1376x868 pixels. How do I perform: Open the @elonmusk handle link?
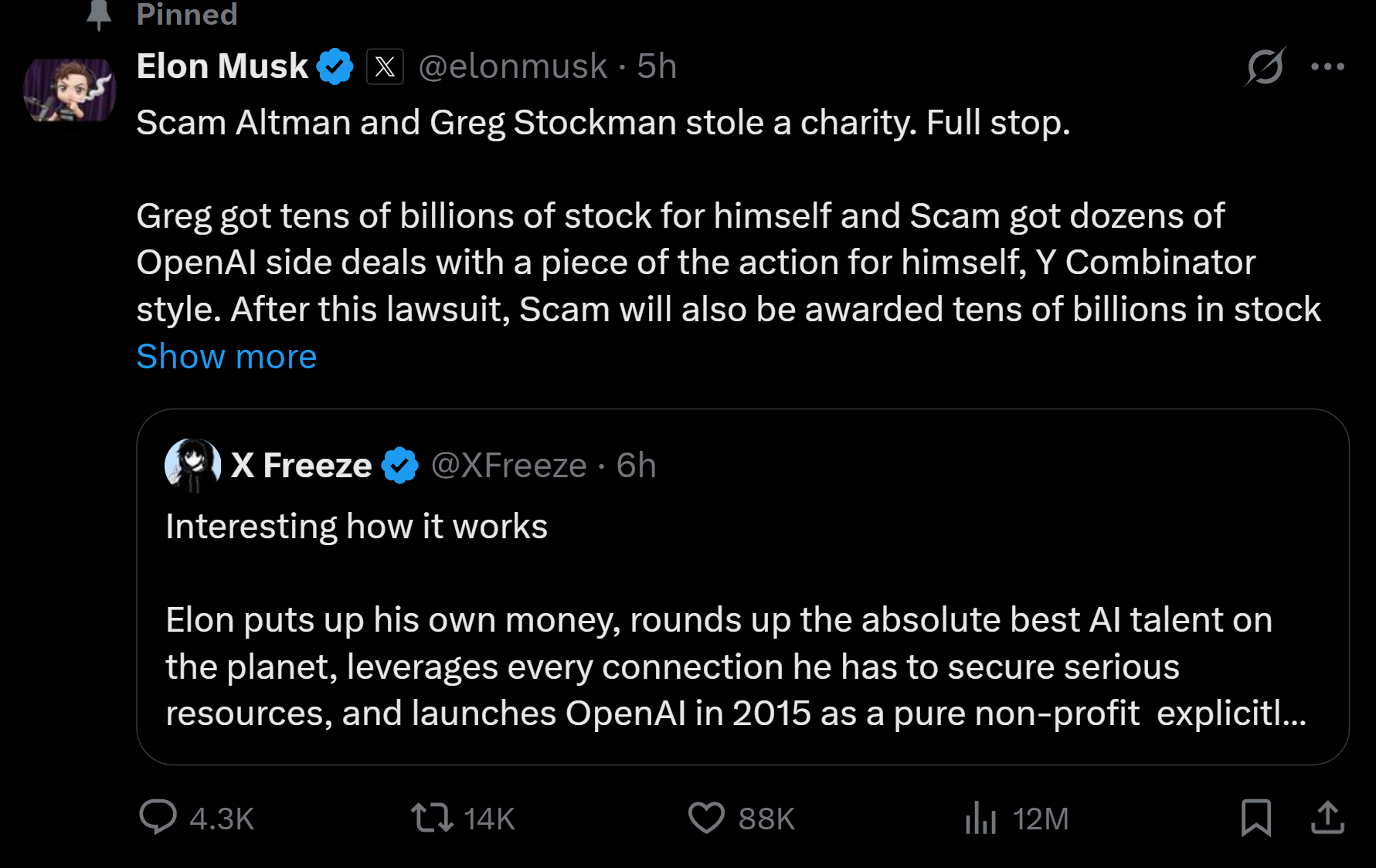513,66
